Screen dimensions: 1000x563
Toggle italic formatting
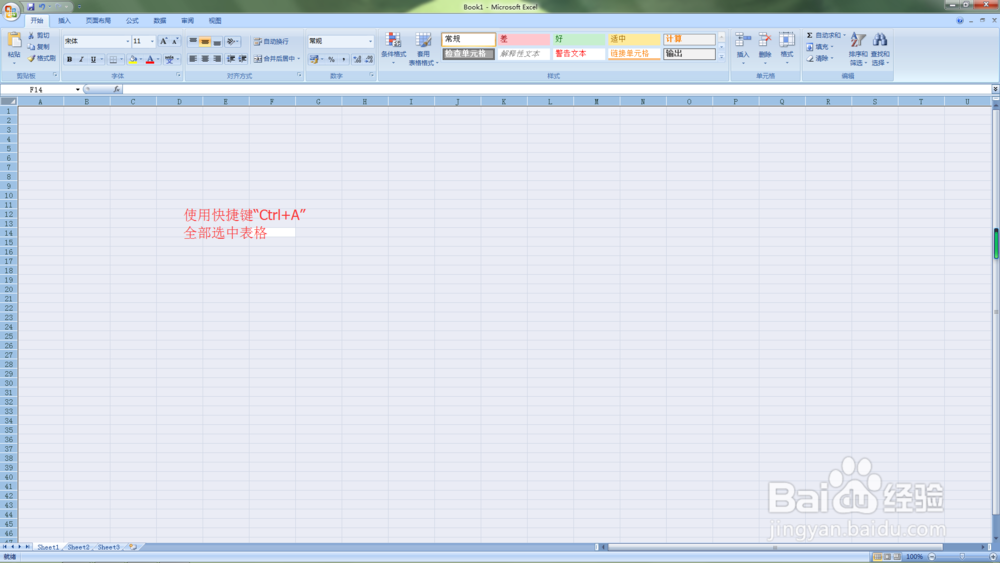click(81, 59)
